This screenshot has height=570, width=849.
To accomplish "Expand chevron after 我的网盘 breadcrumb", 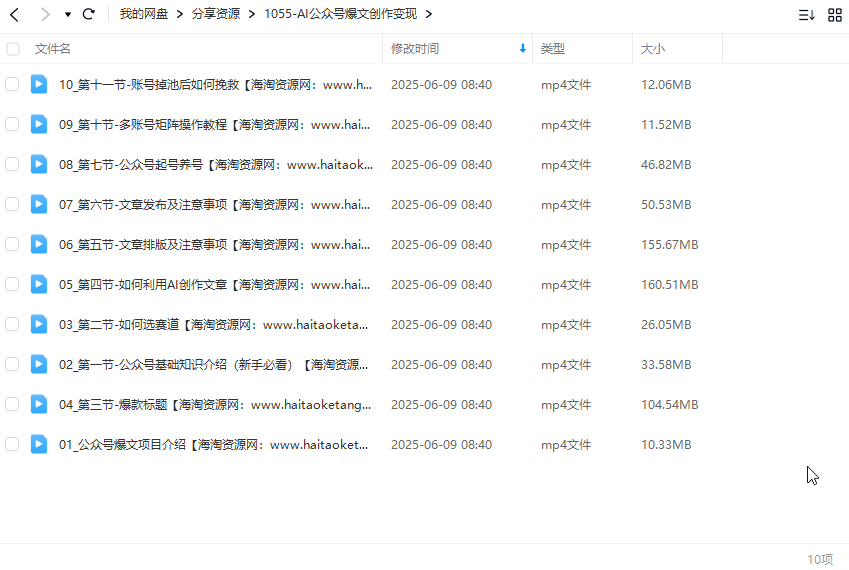I will pos(180,14).
